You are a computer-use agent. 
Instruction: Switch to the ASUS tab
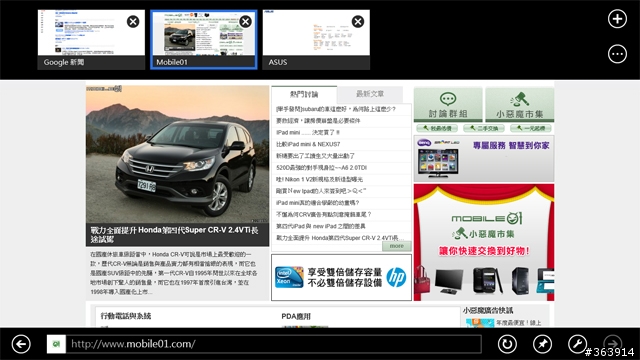(x=316, y=39)
